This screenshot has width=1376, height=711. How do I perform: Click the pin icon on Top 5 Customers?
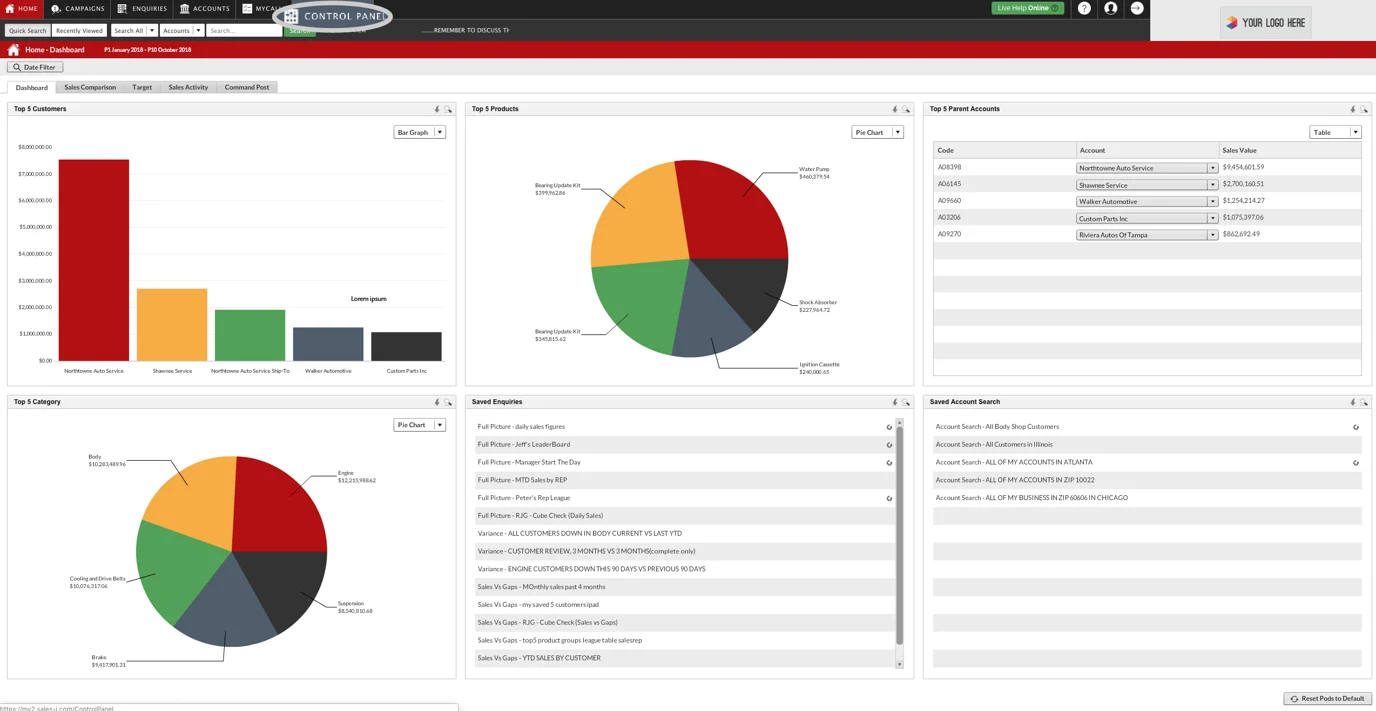[x=437, y=109]
